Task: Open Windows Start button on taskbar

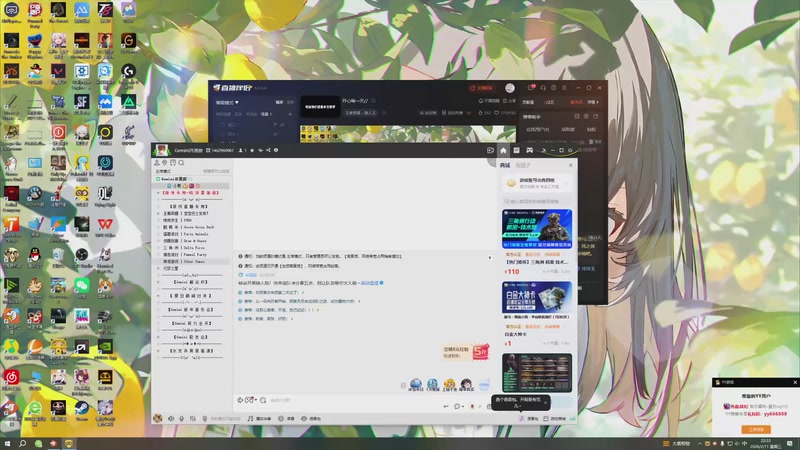Action: coord(7,444)
